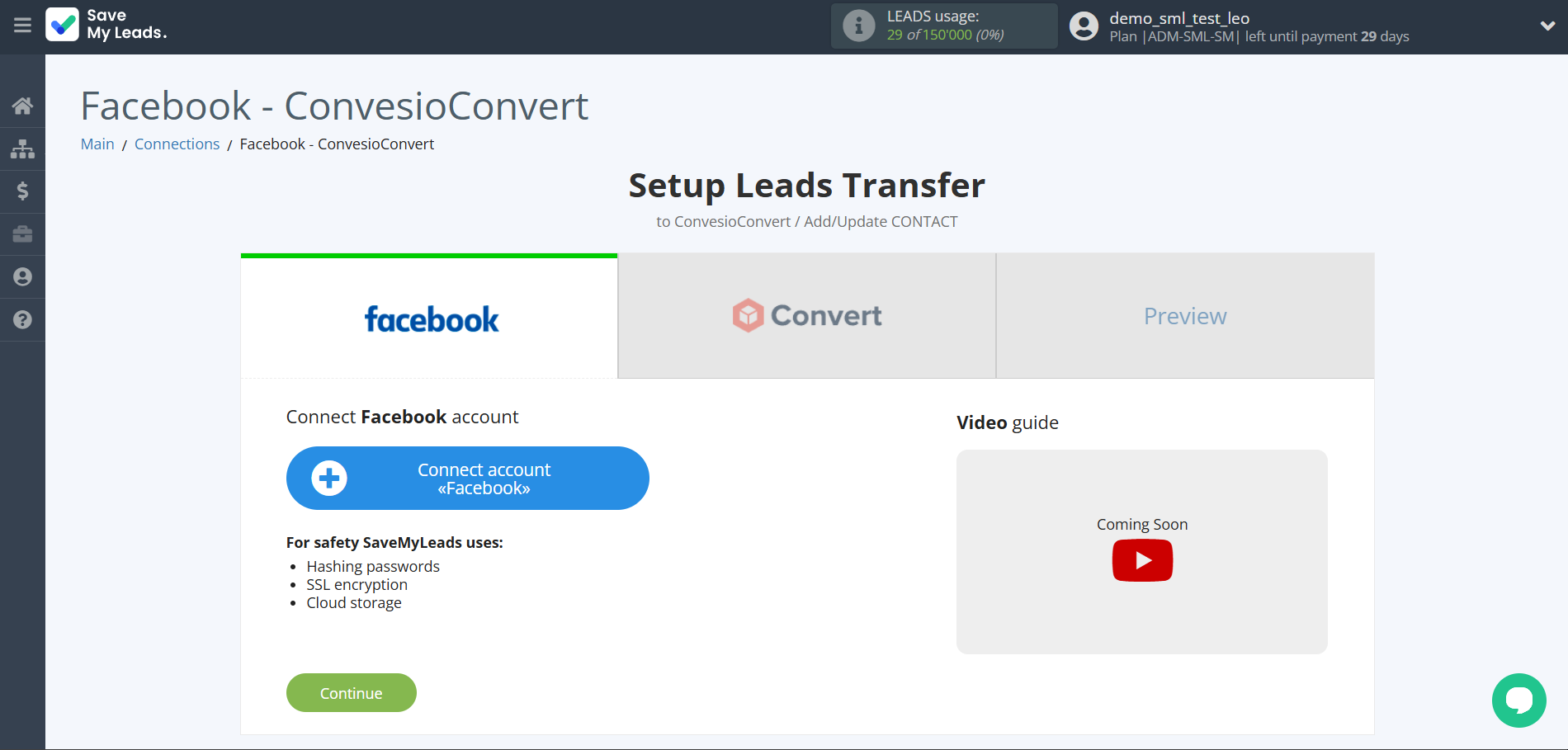Open profile user icon in sidebar

(22, 276)
